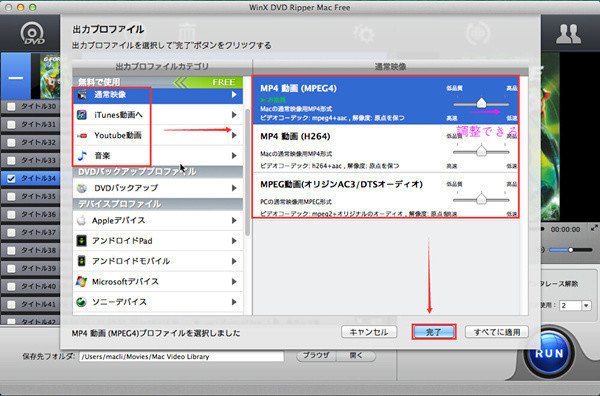Click the blue RUN button
Image resolution: width=600 pixels, height=396 pixels.
tap(549, 353)
